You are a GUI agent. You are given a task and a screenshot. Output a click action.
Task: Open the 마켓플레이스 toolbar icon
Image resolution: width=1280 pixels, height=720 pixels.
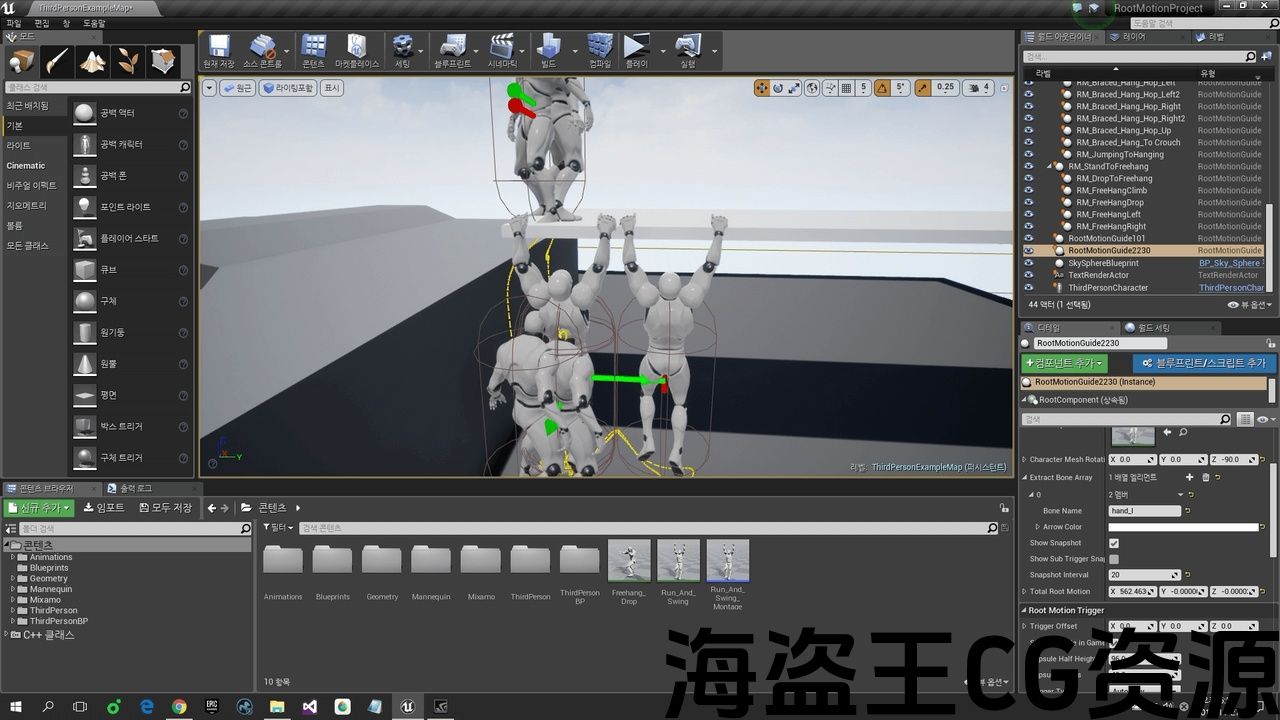pyautogui.click(x=356, y=48)
